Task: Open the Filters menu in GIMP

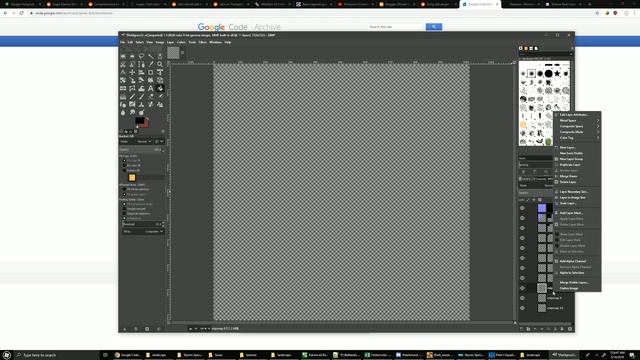Action: (x=202, y=42)
